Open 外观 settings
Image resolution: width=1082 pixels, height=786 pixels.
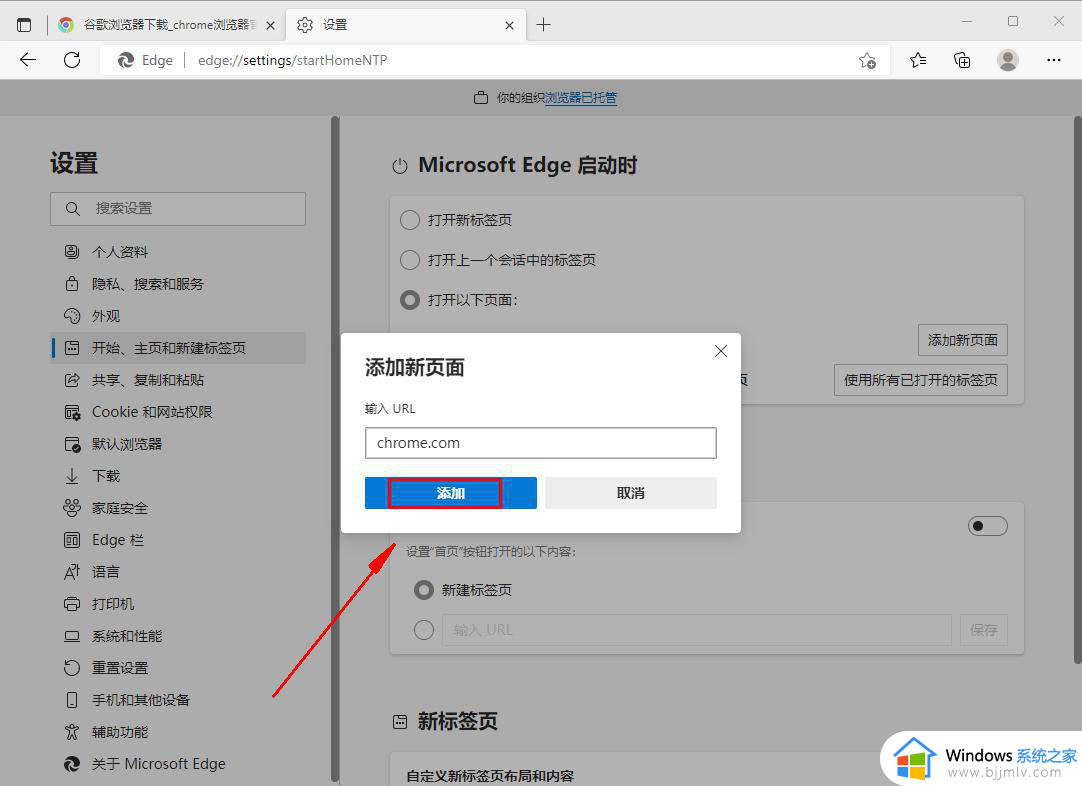click(x=178, y=316)
